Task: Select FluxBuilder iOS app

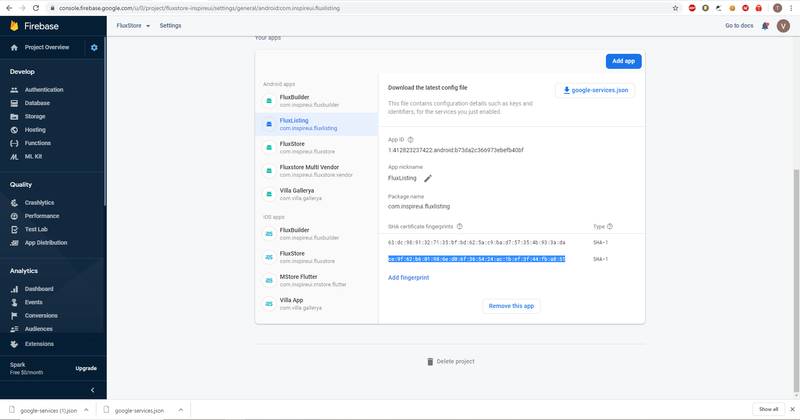Action: point(316,234)
